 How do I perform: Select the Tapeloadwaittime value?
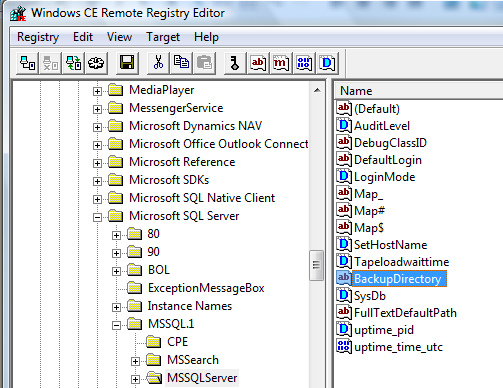tap(401, 262)
